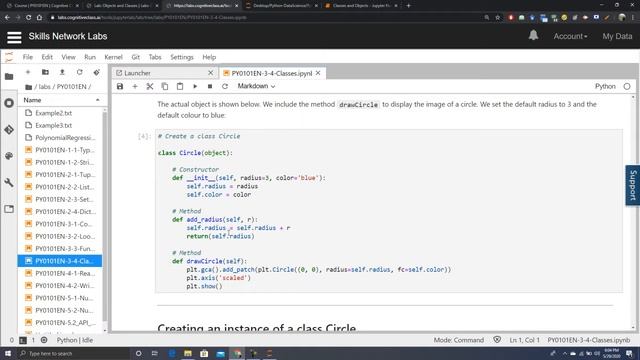
Task: Click the Chrome icon in the taskbar
Action: point(237,353)
